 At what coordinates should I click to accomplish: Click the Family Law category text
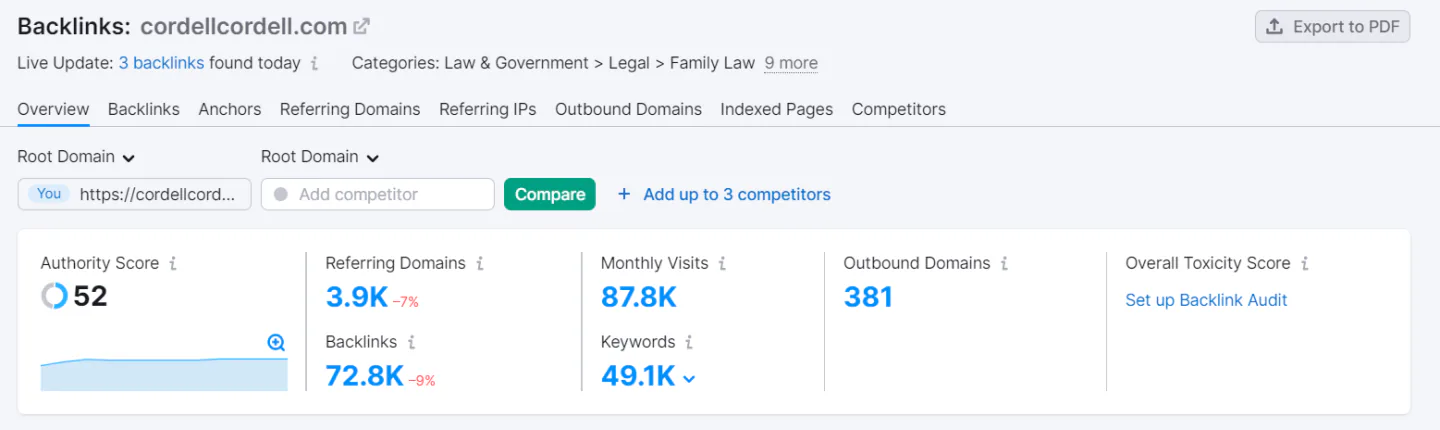pos(712,63)
